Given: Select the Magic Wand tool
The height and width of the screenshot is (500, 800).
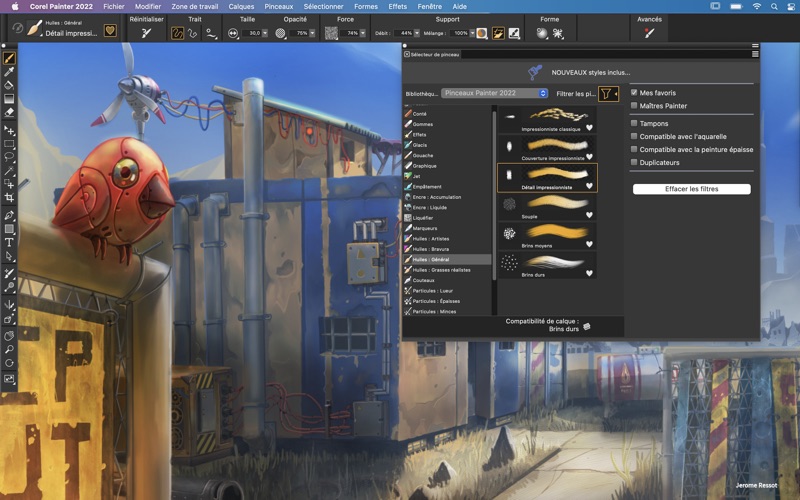Looking at the screenshot, I should (9, 170).
